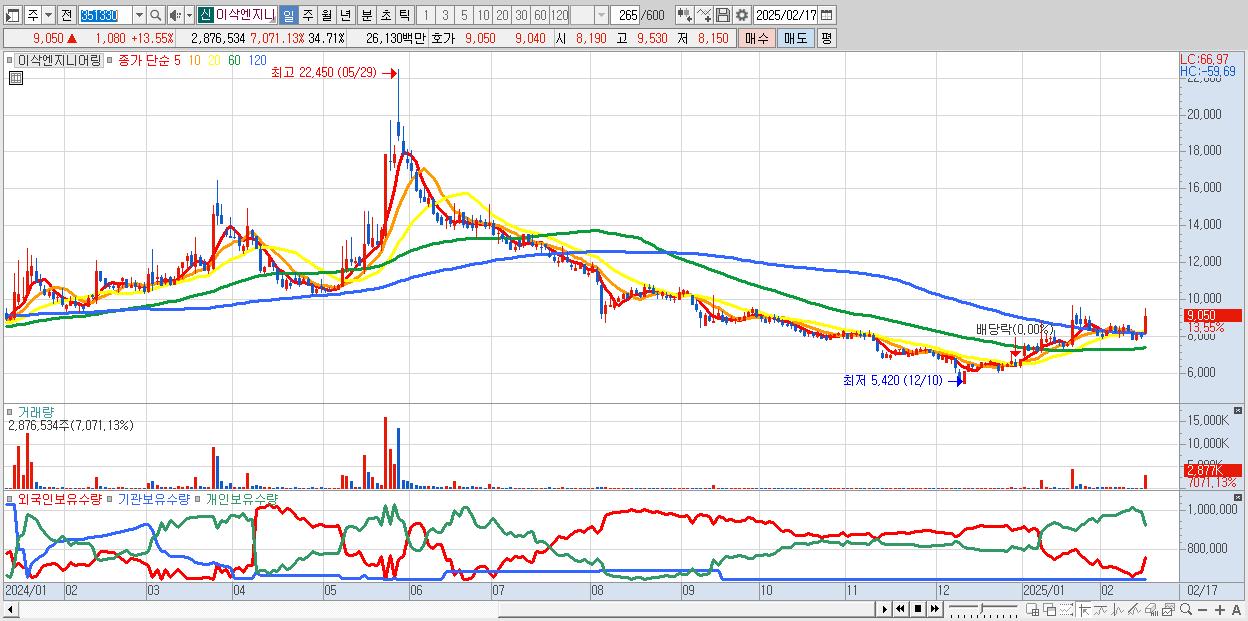Rewind chart replay
This screenshot has width=1248, height=621.
(x=901, y=609)
